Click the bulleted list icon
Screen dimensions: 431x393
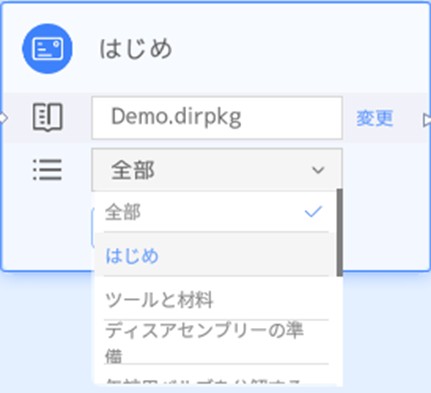(x=48, y=170)
